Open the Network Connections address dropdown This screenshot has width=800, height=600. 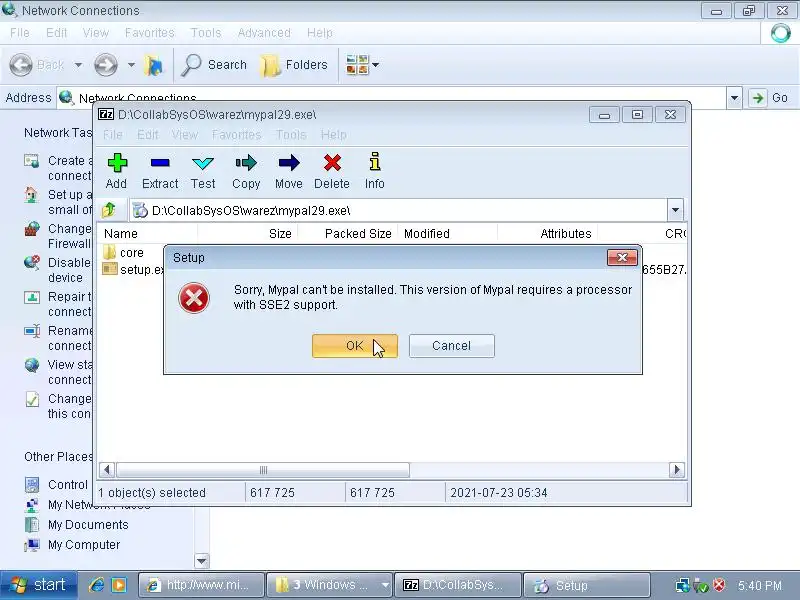pyautogui.click(x=734, y=97)
